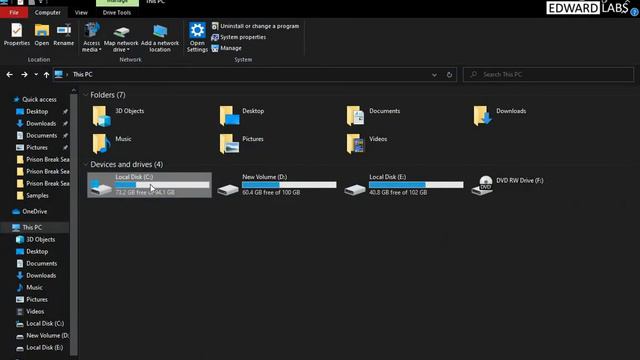This screenshot has height=360, width=640.
Task: Go forward with the Forward arrow
Action: tap(24, 75)
